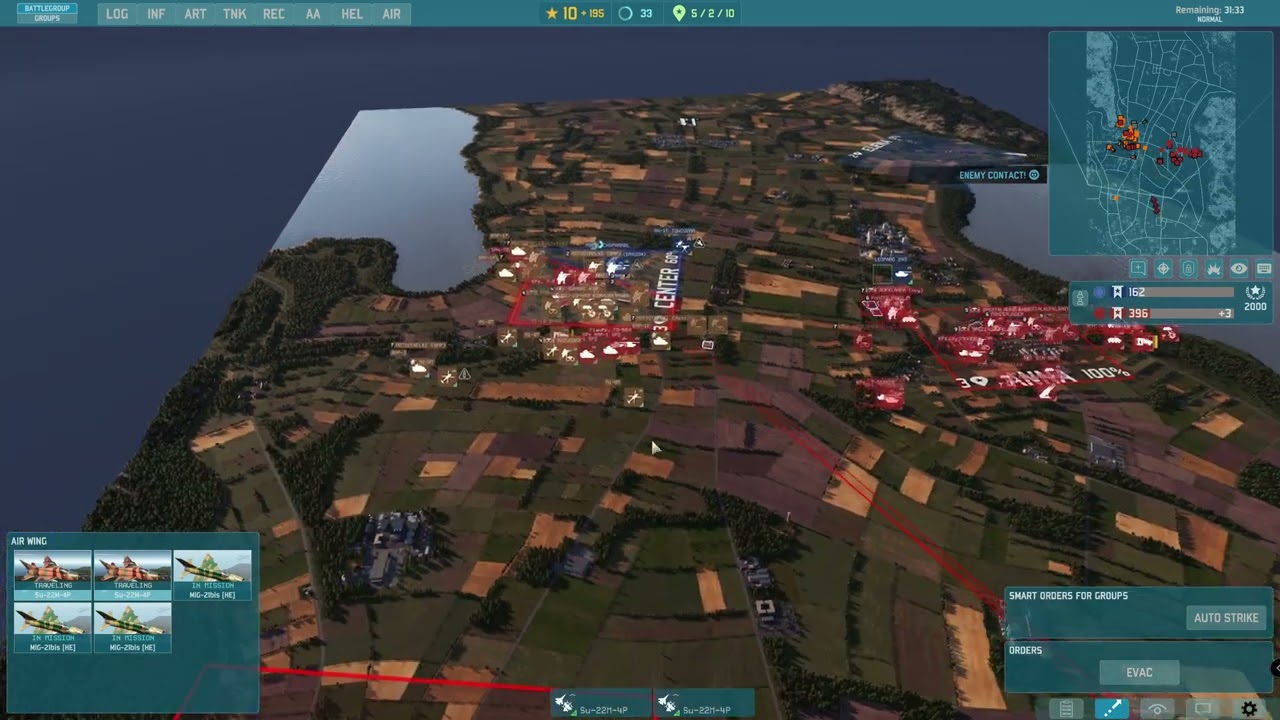1280x720 pixels.
Task: Open the Battlegroup Groups panel
Action: point(47,13)
